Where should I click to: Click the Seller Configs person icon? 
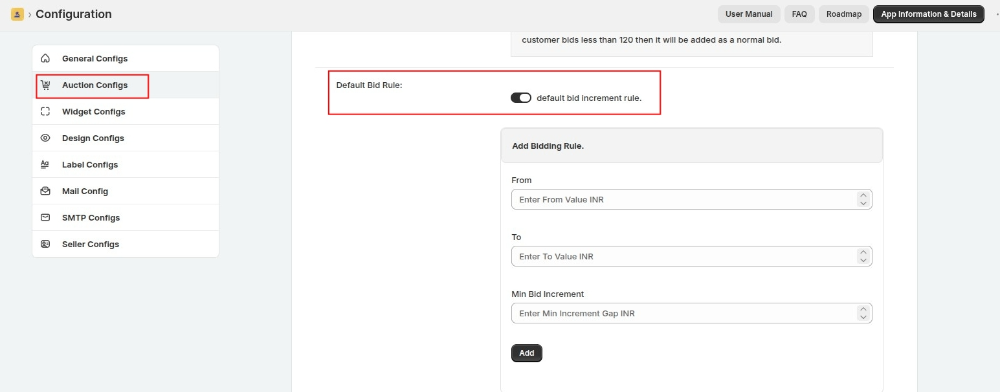(45, 244)
